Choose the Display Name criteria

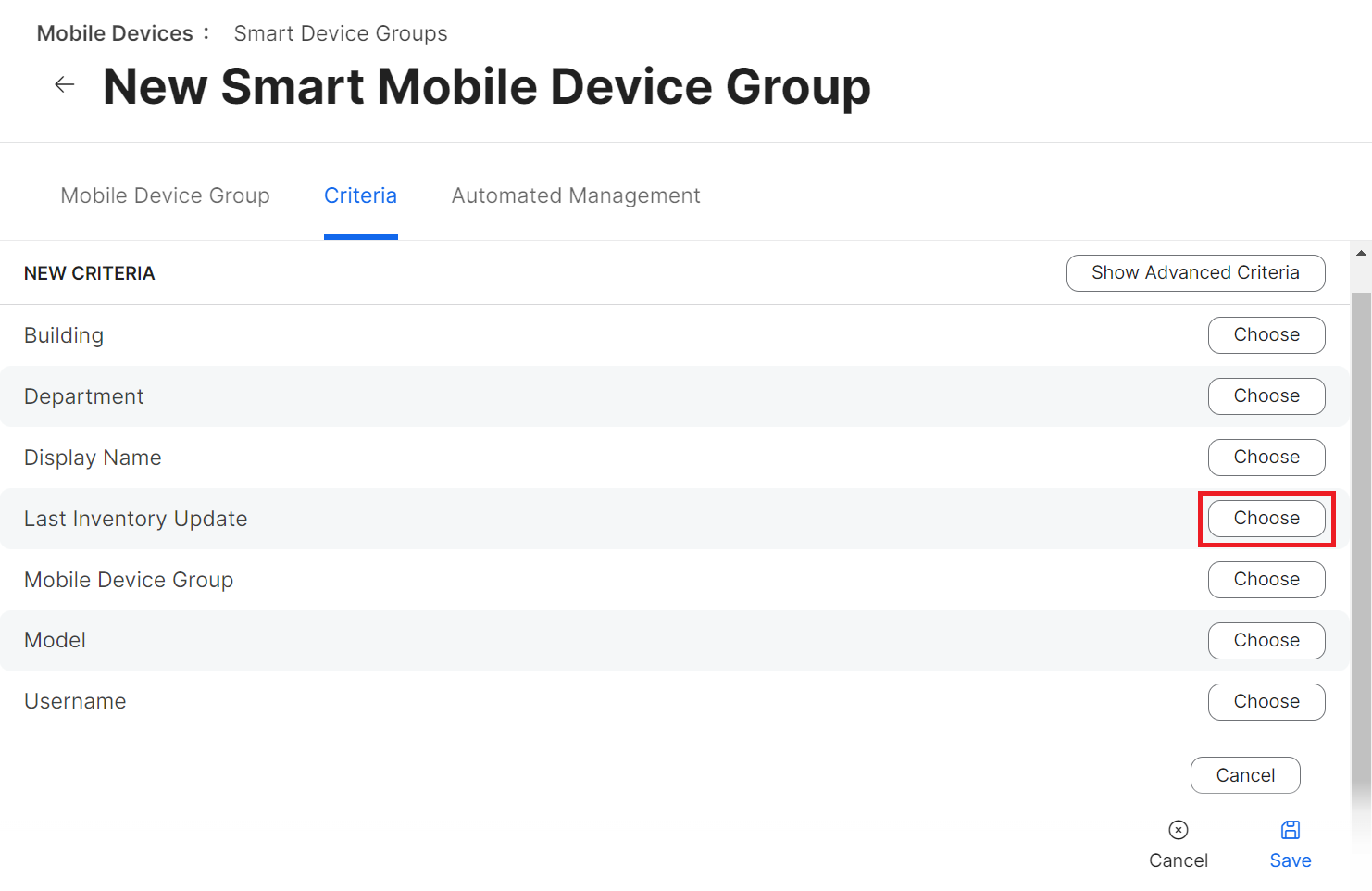(1266, 458)
